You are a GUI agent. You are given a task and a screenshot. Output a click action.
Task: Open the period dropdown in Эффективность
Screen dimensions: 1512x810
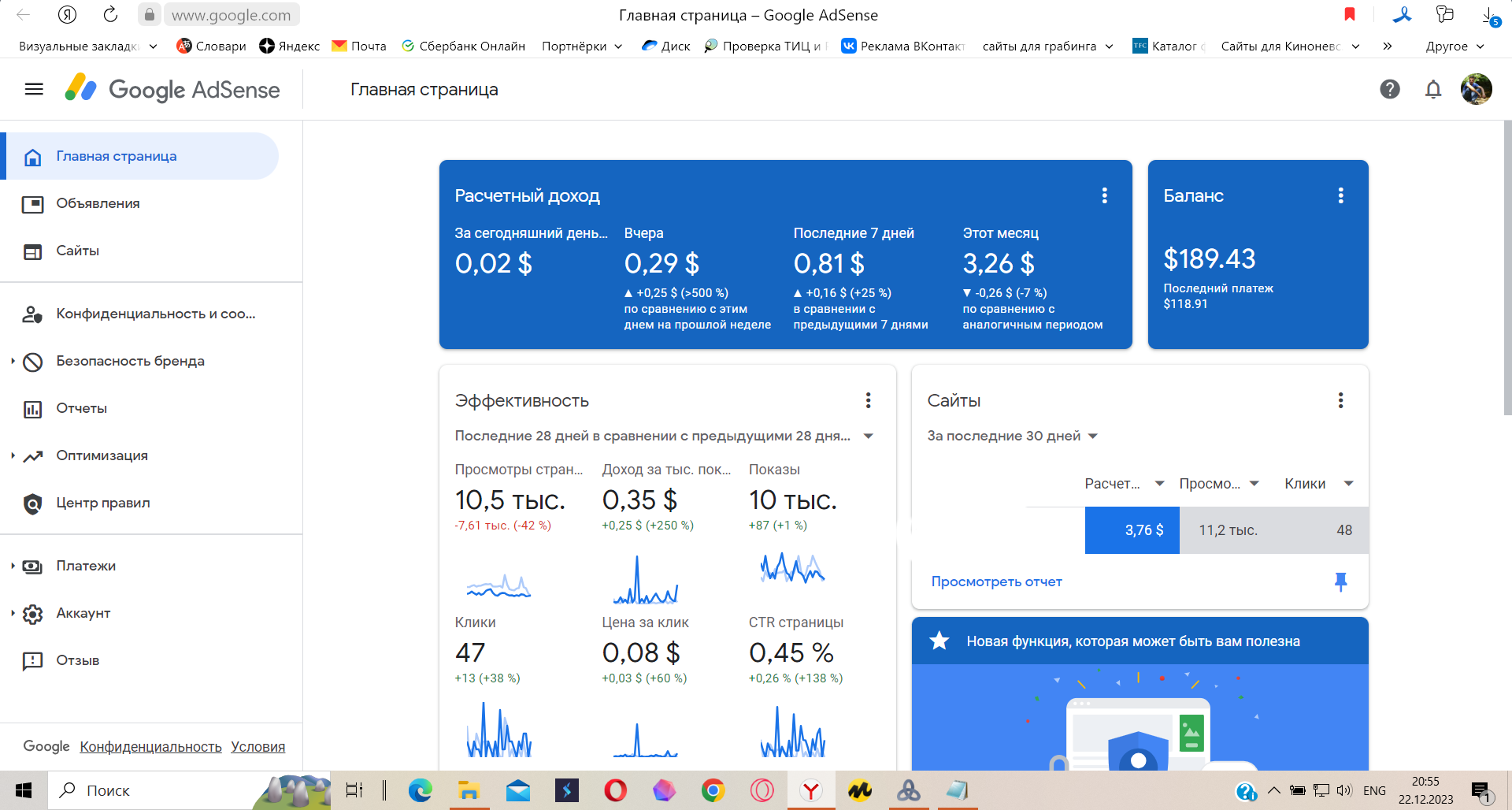(x=868, y=437)
